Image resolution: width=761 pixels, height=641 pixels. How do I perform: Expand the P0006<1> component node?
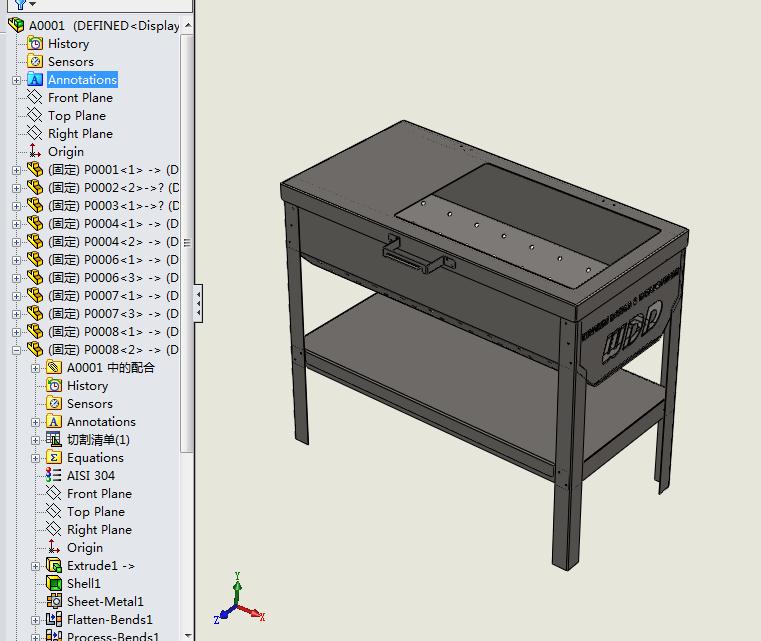point(17,260)
